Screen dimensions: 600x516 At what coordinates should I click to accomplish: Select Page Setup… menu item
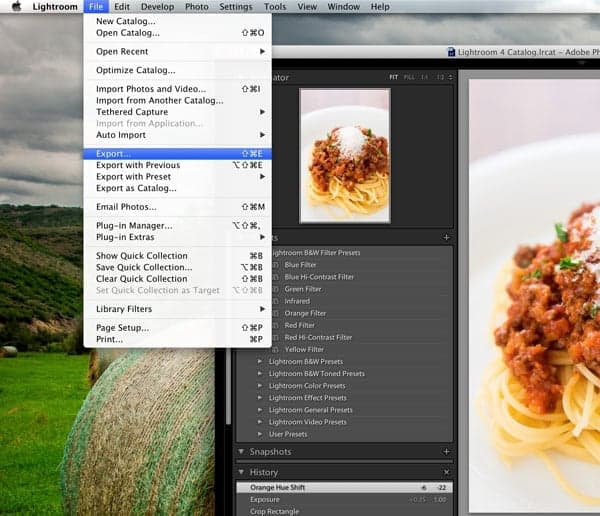[178, 328]
